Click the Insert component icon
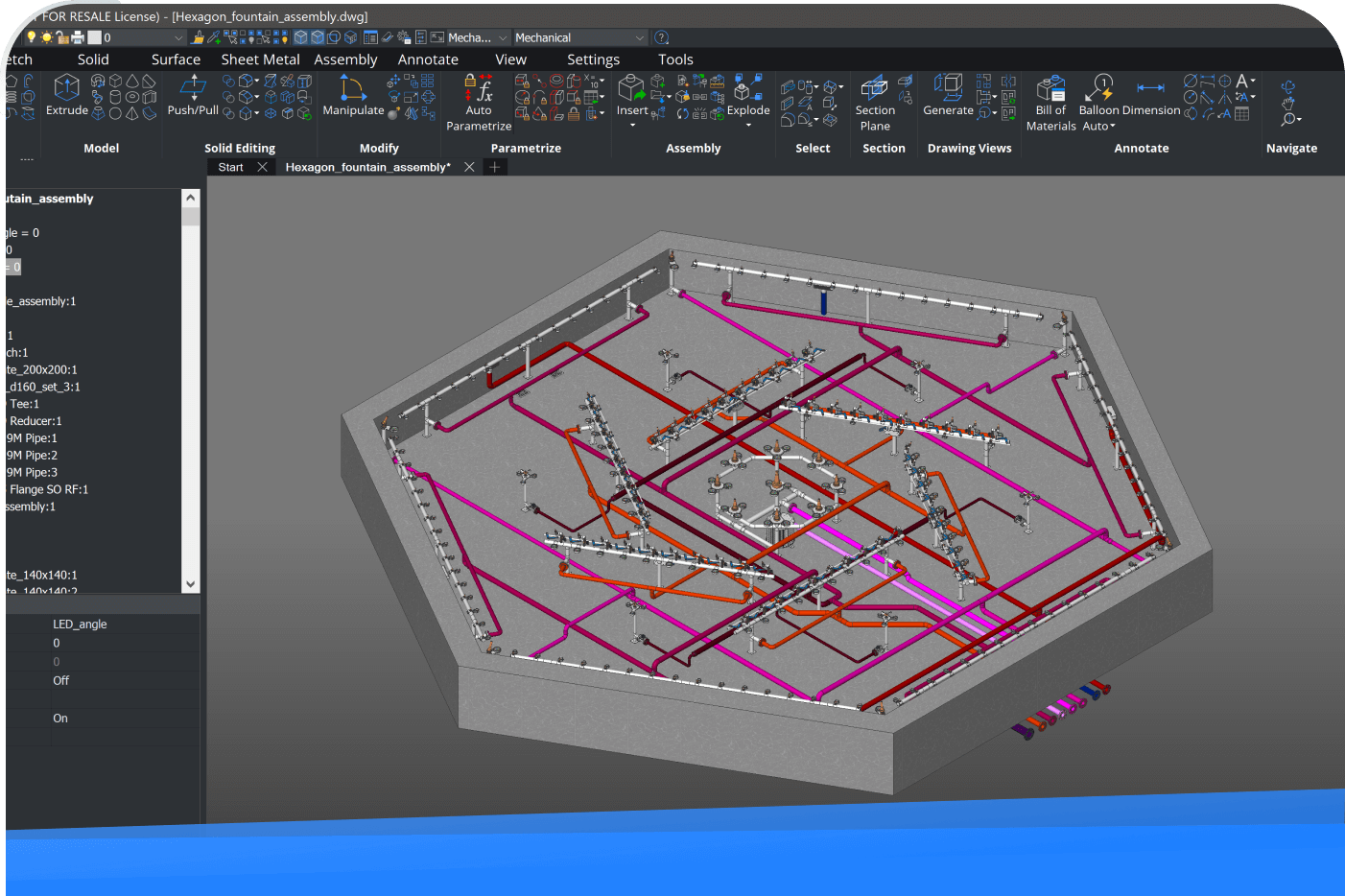Image resolution: width=1345 pixels, height=896 pixels. tap(631, 87)
